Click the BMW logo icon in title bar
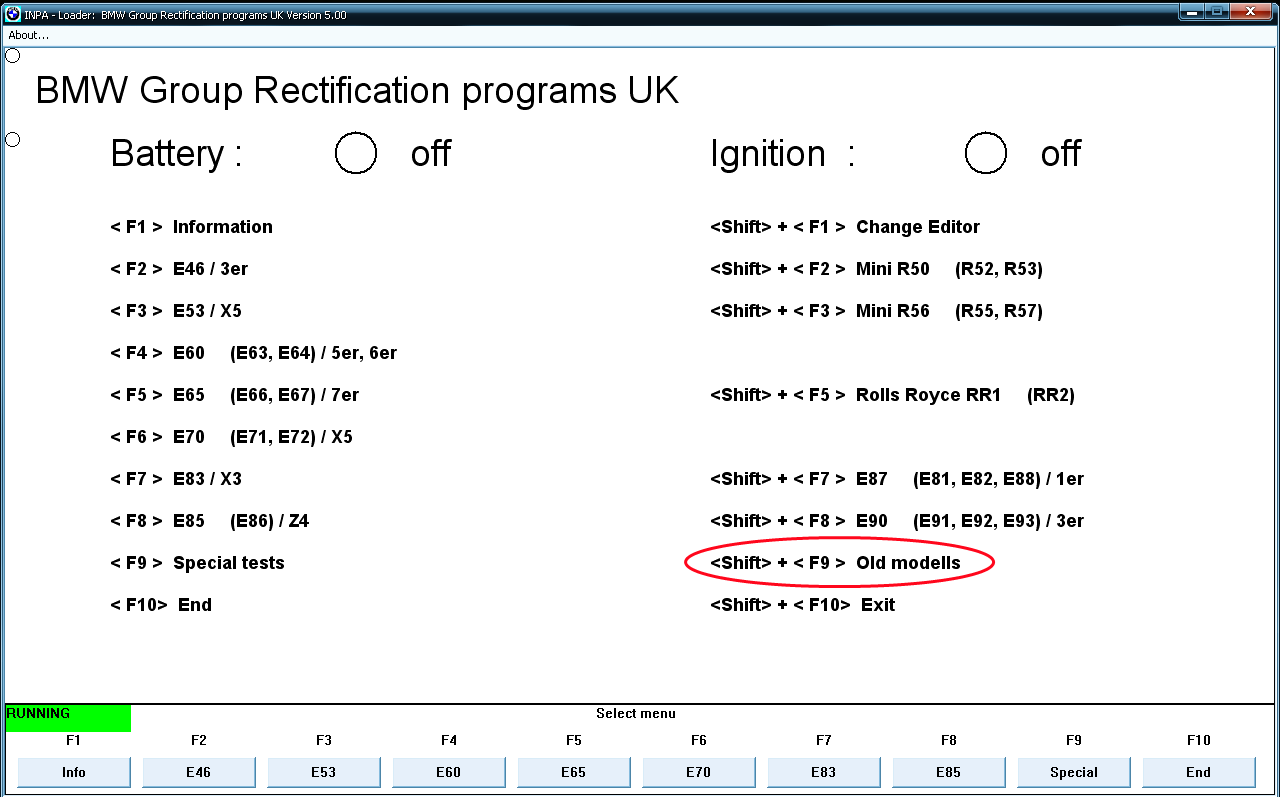Image resolution: width=1280 pixels, height=797 pixels. click(x=13, y=13)
